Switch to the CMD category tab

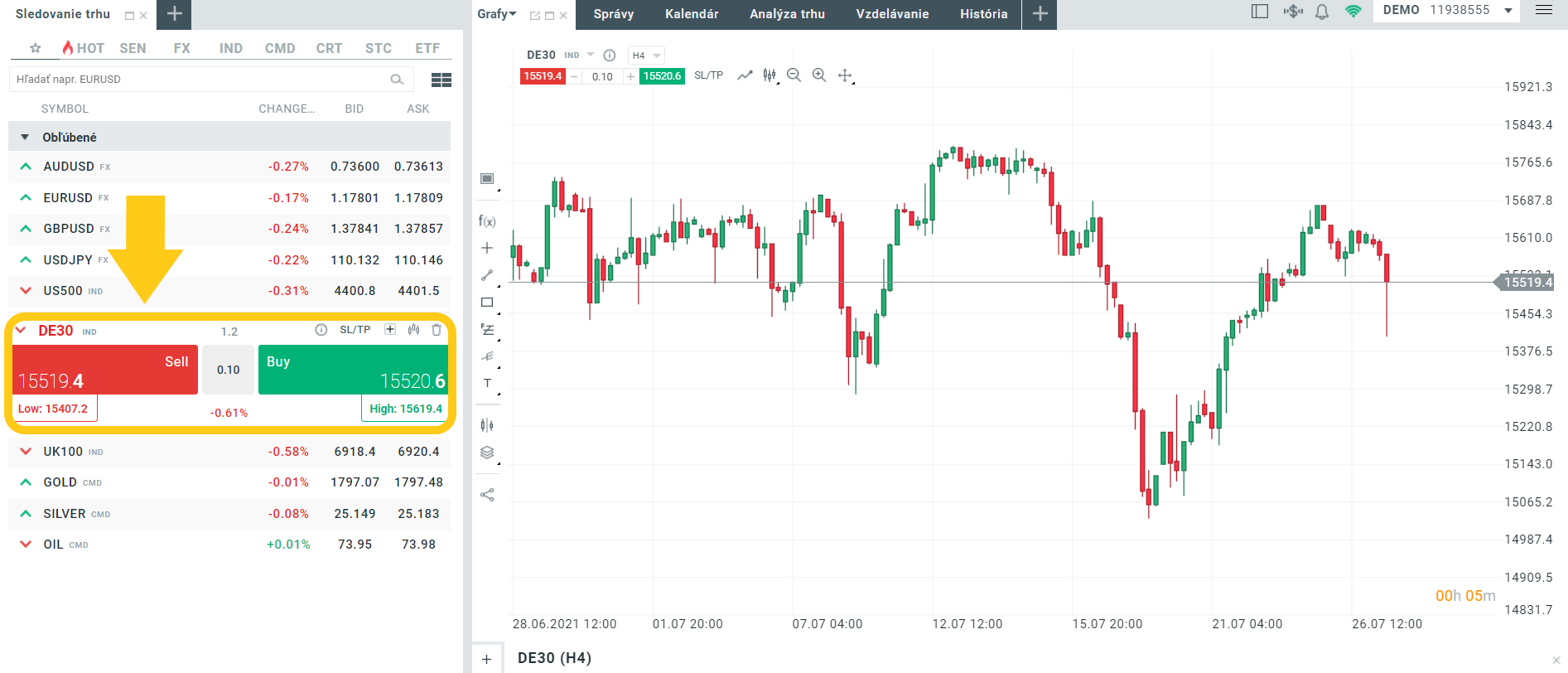[x=280, y=48]
